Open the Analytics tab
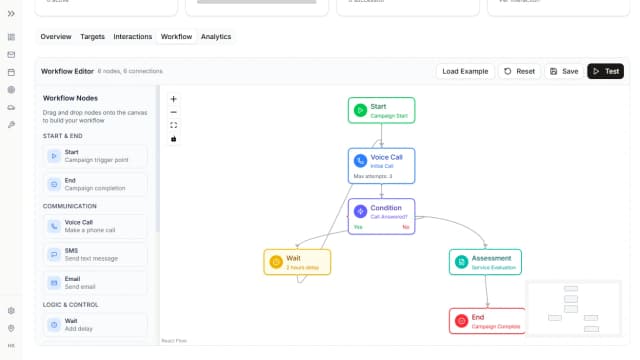Viewport: 640px width, 360px height. pos(216,37)
